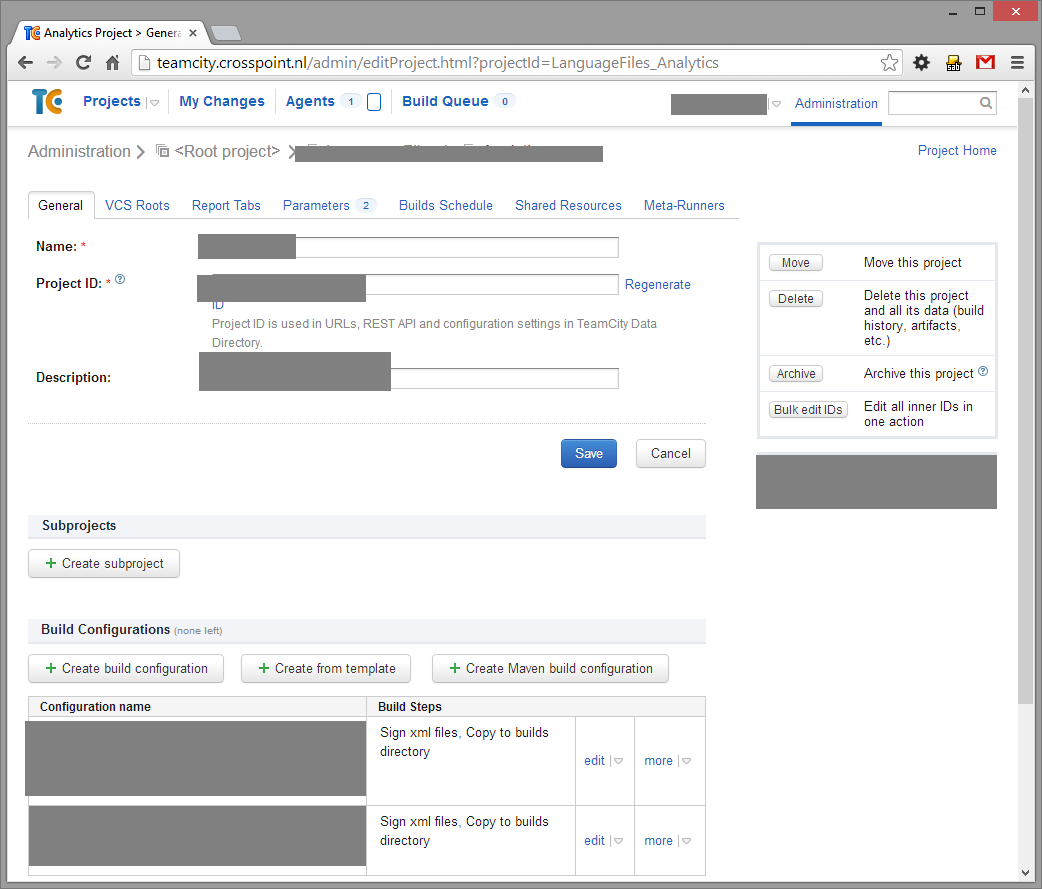Open the Report Tabs tab
Image resolution: width=1042 pixels, height=889 pixels.
[226, 205]
